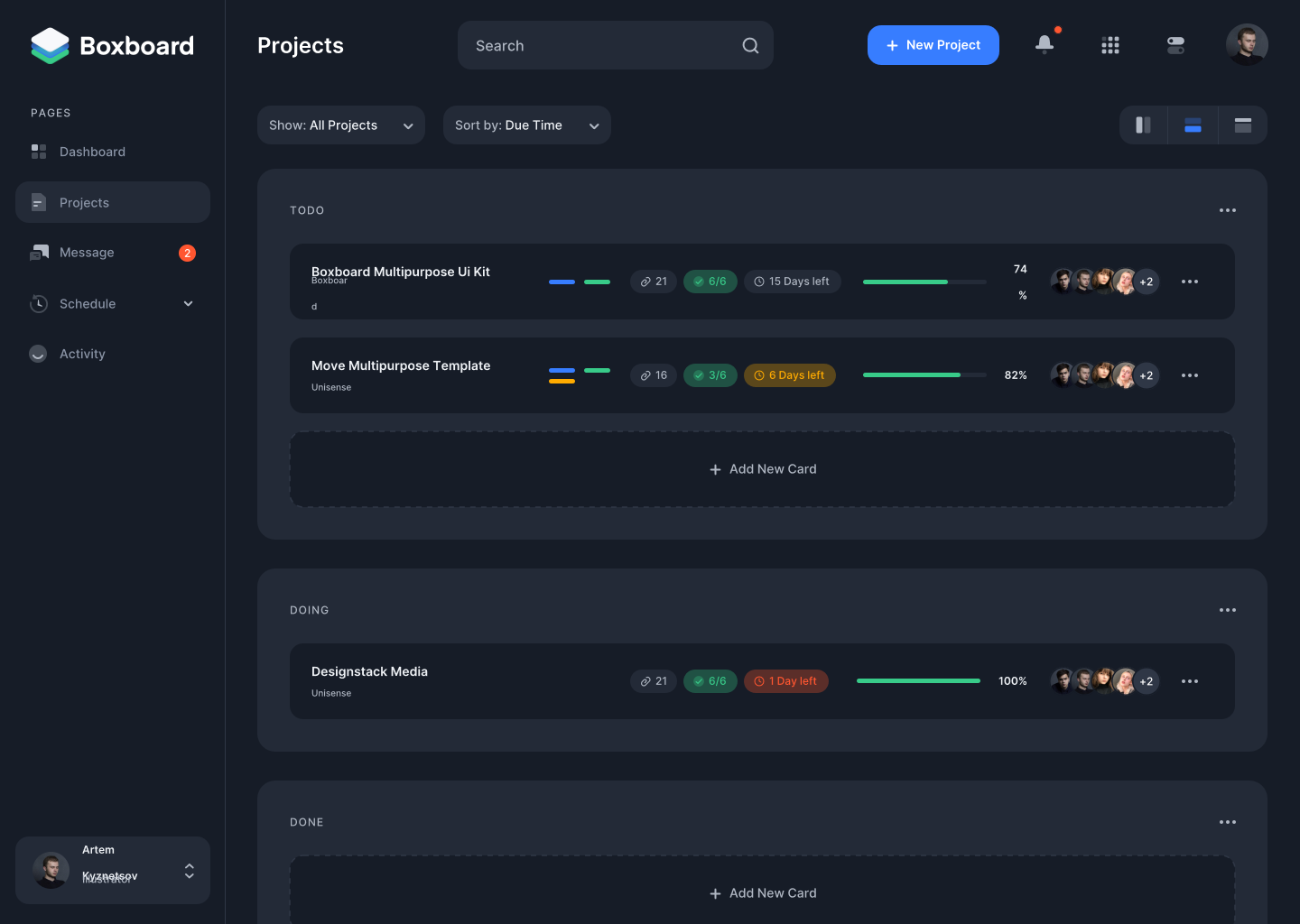Select Projects in sidebar
Viewport: 1300px width, 924px height.
[113, 202]
